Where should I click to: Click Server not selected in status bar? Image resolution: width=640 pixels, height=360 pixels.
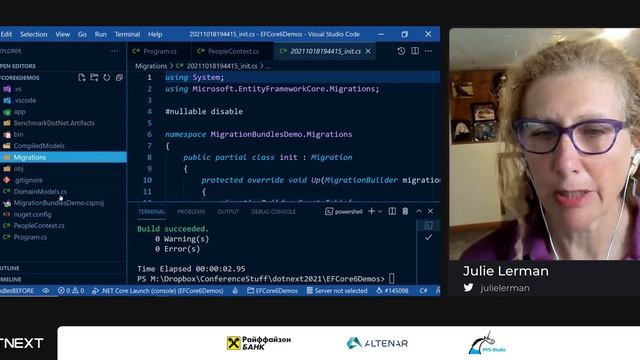[337, 291]
